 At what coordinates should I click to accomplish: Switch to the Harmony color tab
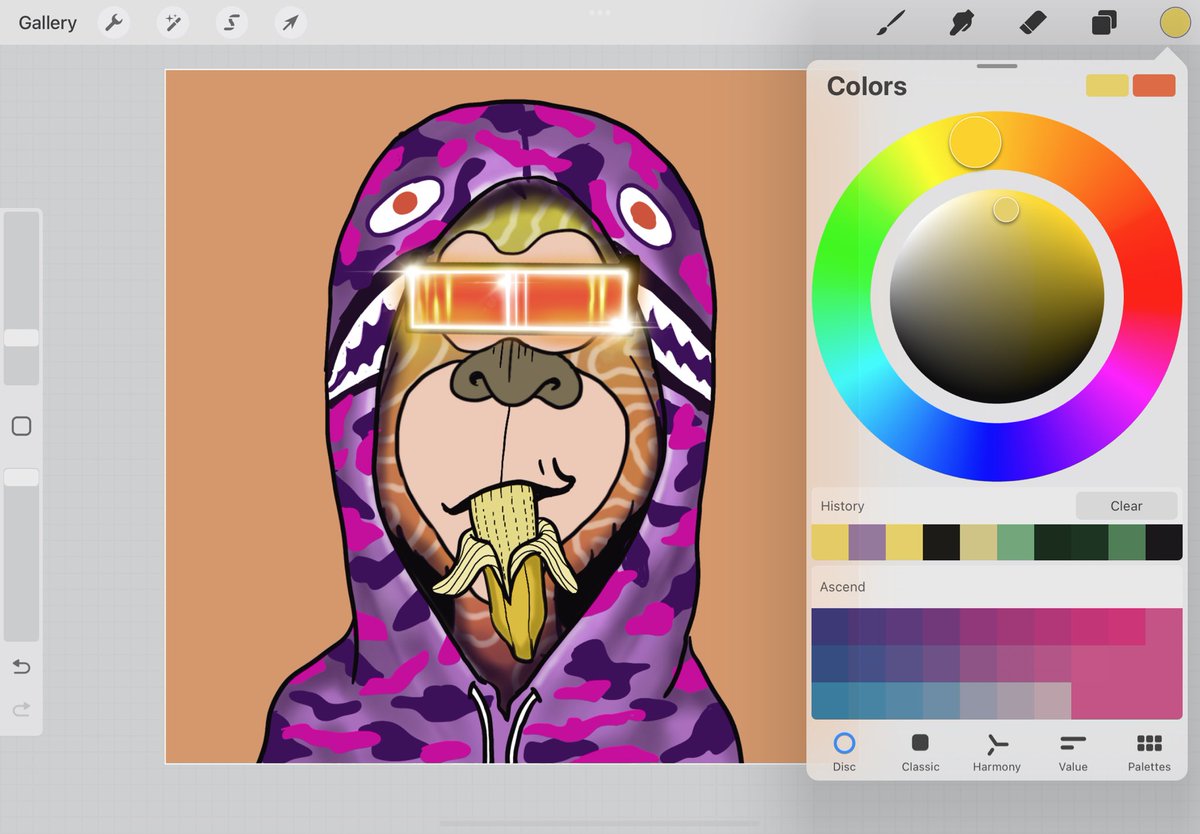(996, 752)
